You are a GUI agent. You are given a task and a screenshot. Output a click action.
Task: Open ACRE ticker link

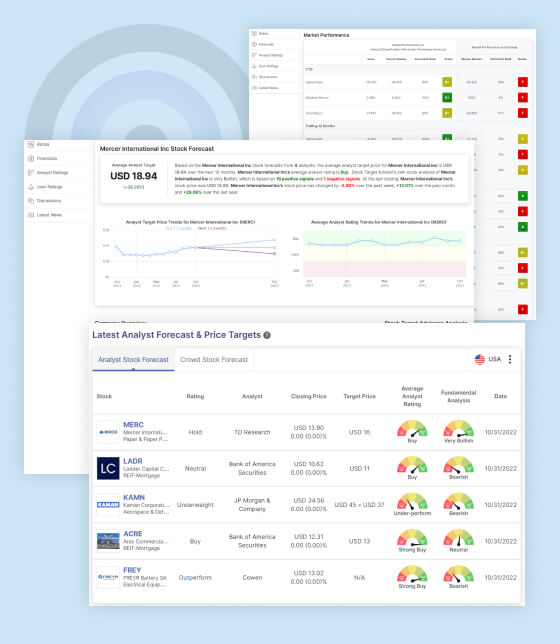pyautogui.click(x=133, y=534)
